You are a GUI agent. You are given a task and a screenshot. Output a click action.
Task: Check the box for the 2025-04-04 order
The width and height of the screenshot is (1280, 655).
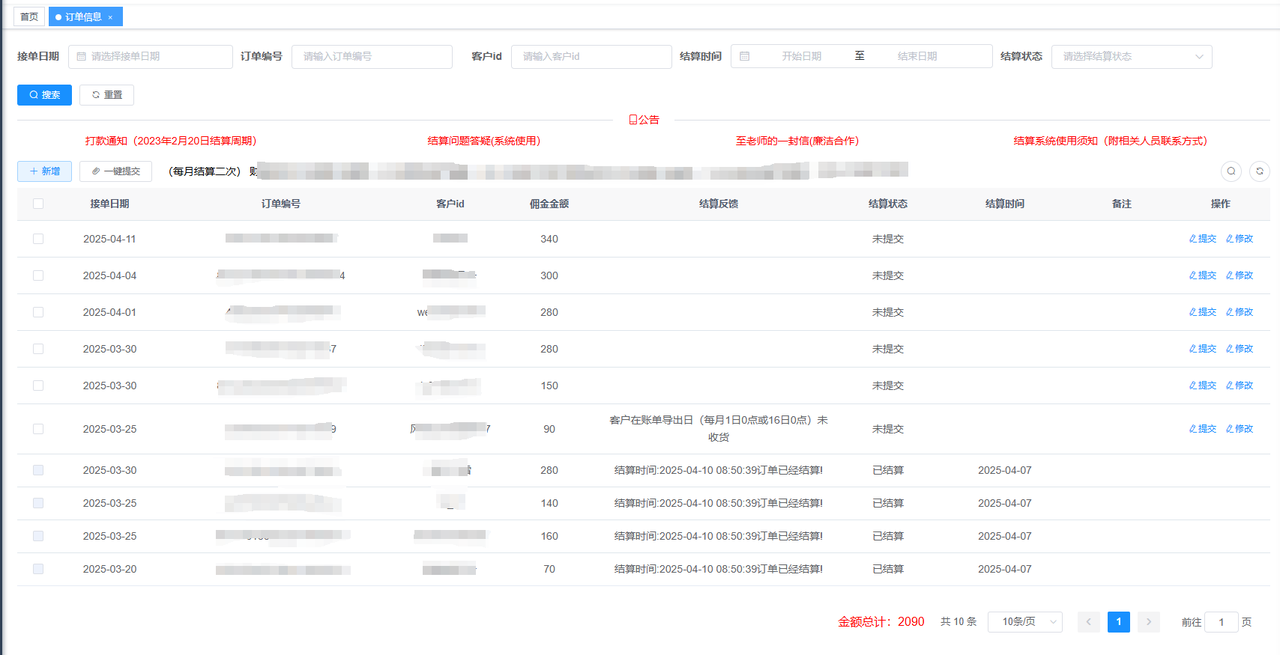38,275
